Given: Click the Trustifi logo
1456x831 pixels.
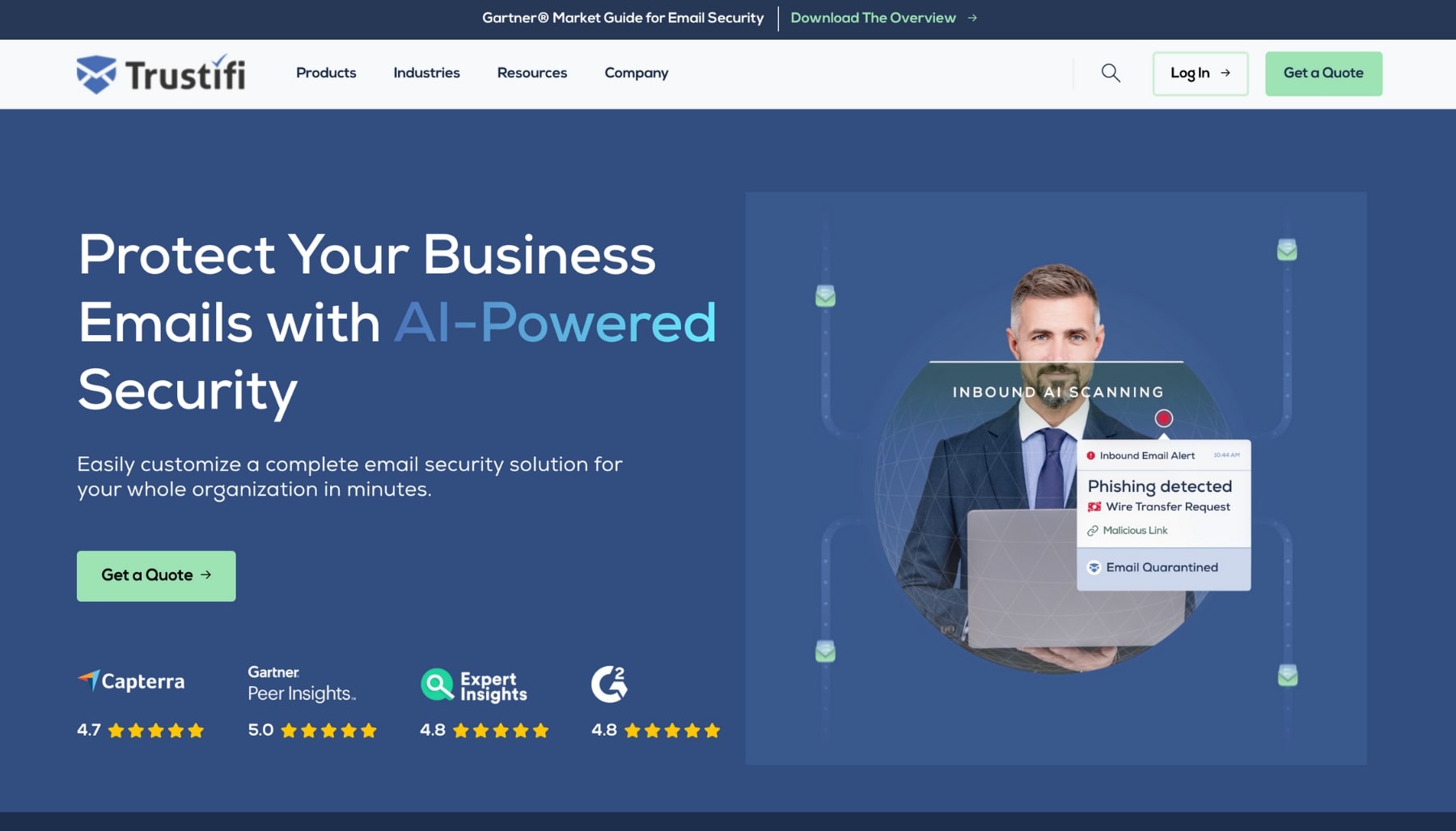Looking at the screenshot, I should click(x=160, y=74).
